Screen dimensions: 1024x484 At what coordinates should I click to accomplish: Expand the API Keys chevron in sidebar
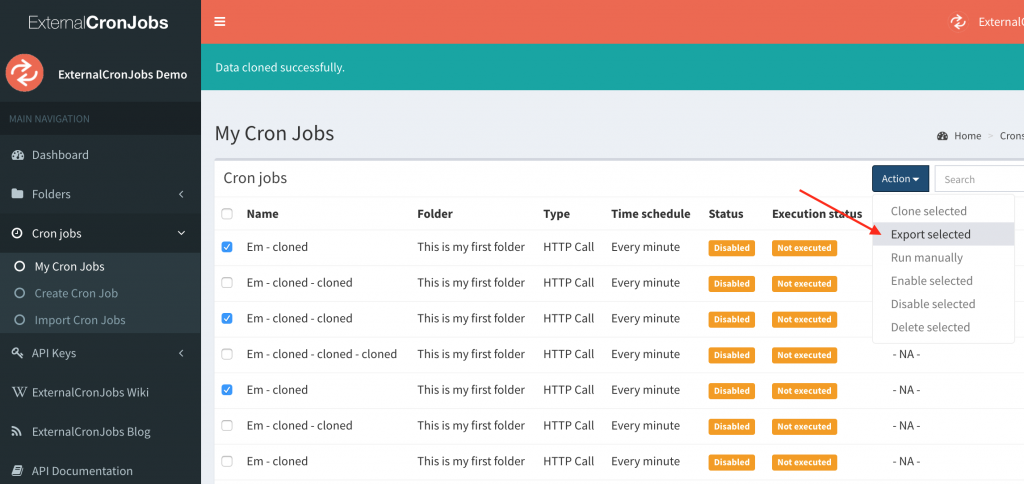pos(181,353)
